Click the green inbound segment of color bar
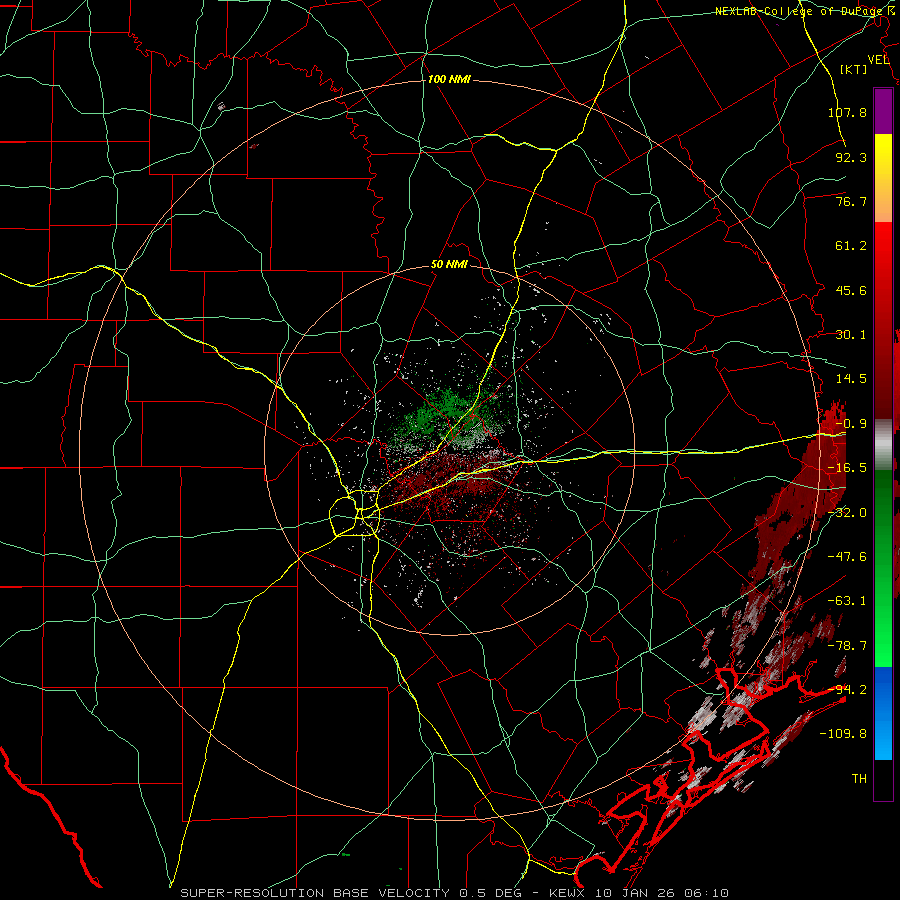Screen dimensions: 900x900 click(x=883, y=568)
